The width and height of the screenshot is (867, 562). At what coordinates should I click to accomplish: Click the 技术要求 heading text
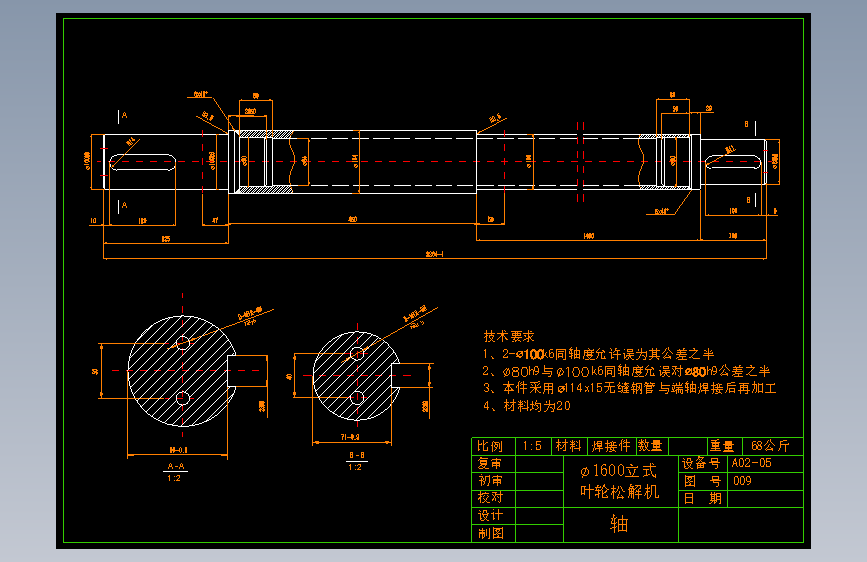(509, 336)
